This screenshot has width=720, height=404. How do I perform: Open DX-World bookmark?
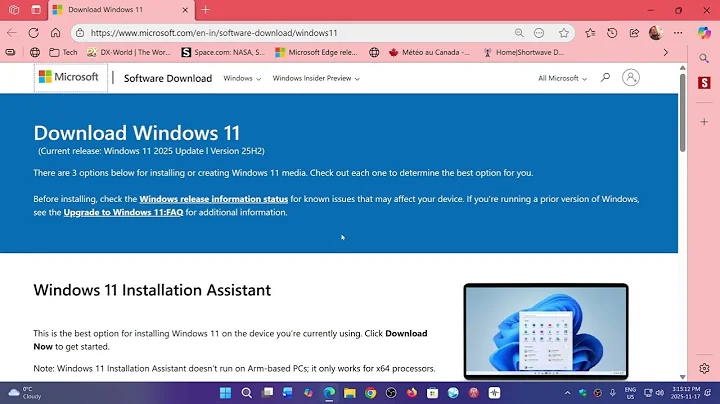[129, 52]
